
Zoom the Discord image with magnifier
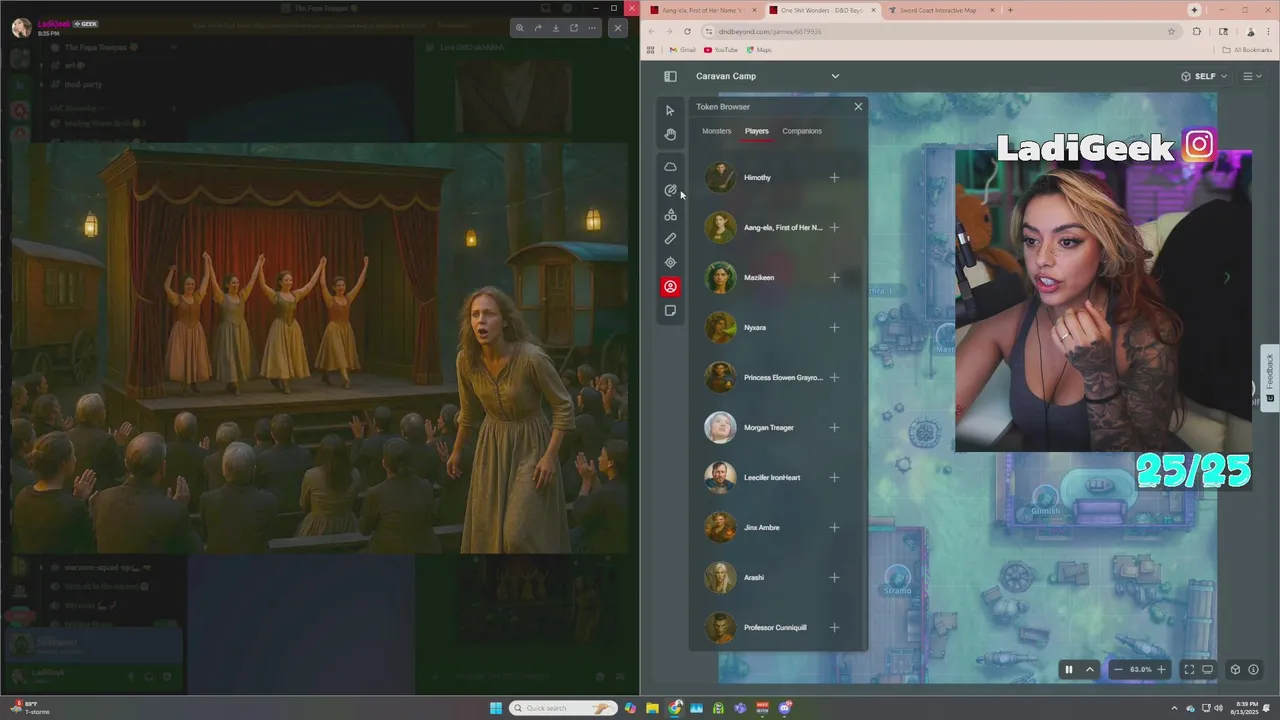coord(519,28)
